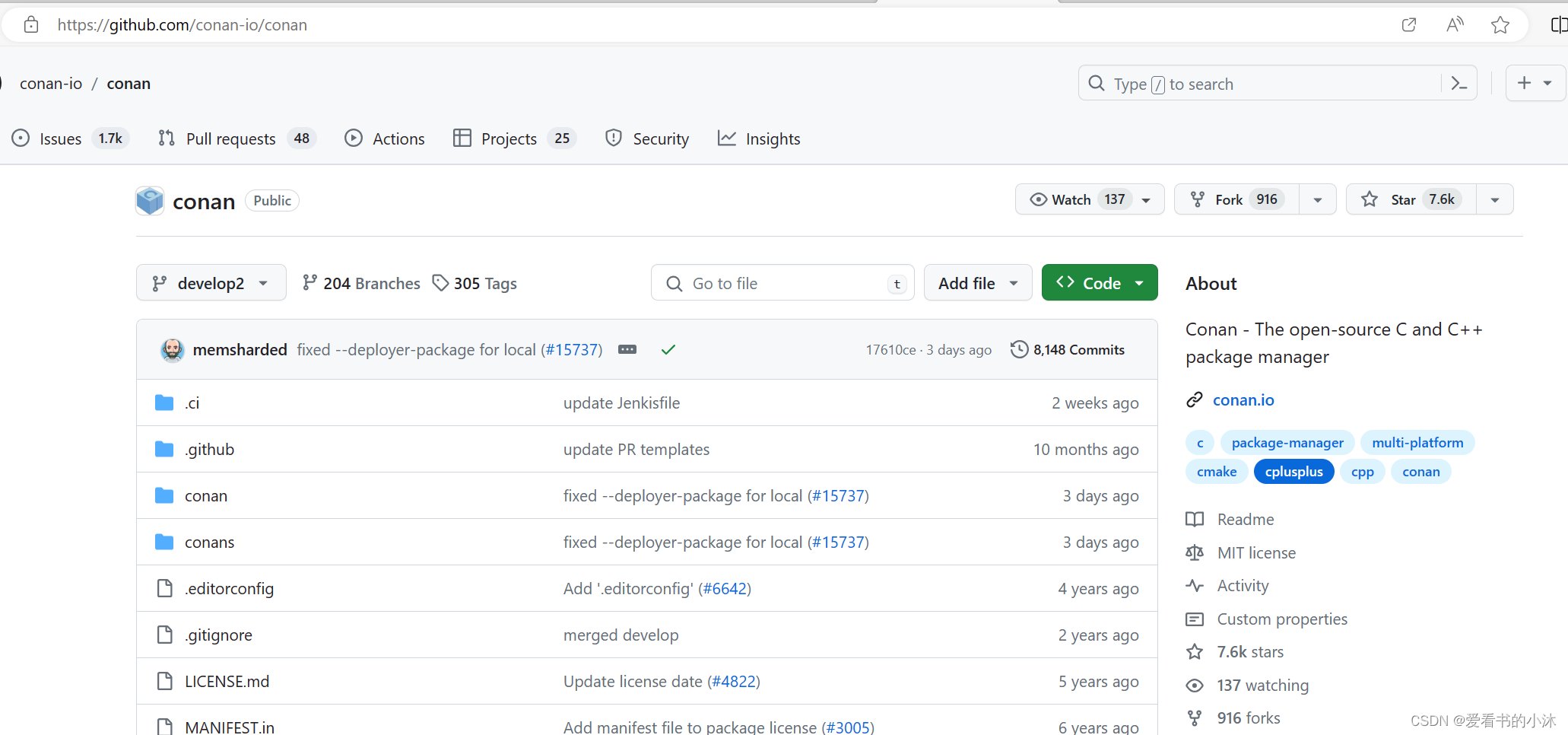This screenshot has height=735, width=1568.
Task: Select the multi-platform topic tag
Action: [1417, 442]
